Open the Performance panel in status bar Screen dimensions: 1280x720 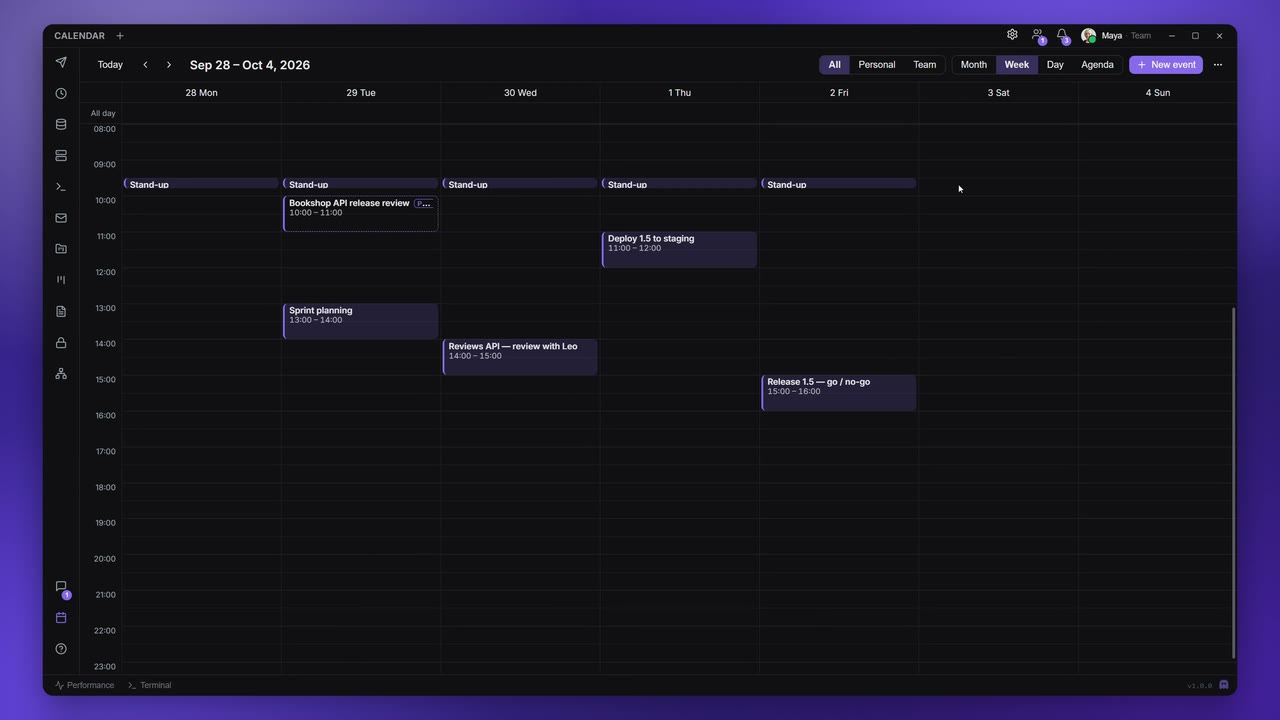tap(85, 685)
